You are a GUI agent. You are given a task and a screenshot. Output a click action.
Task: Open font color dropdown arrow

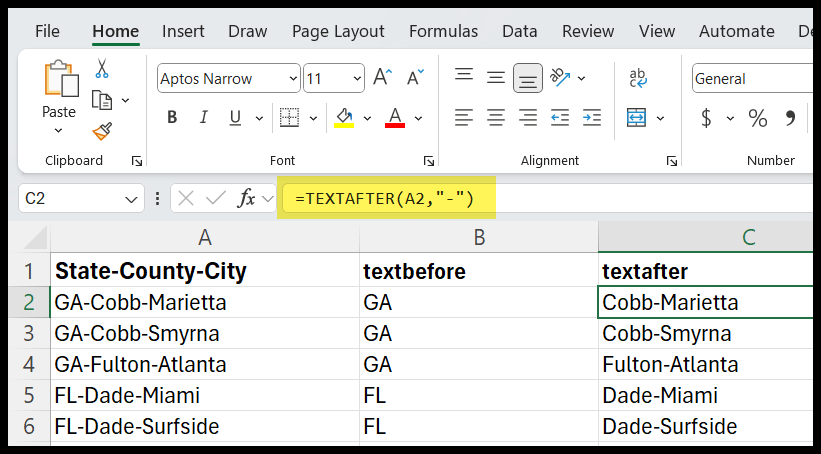tap(418, 118)
